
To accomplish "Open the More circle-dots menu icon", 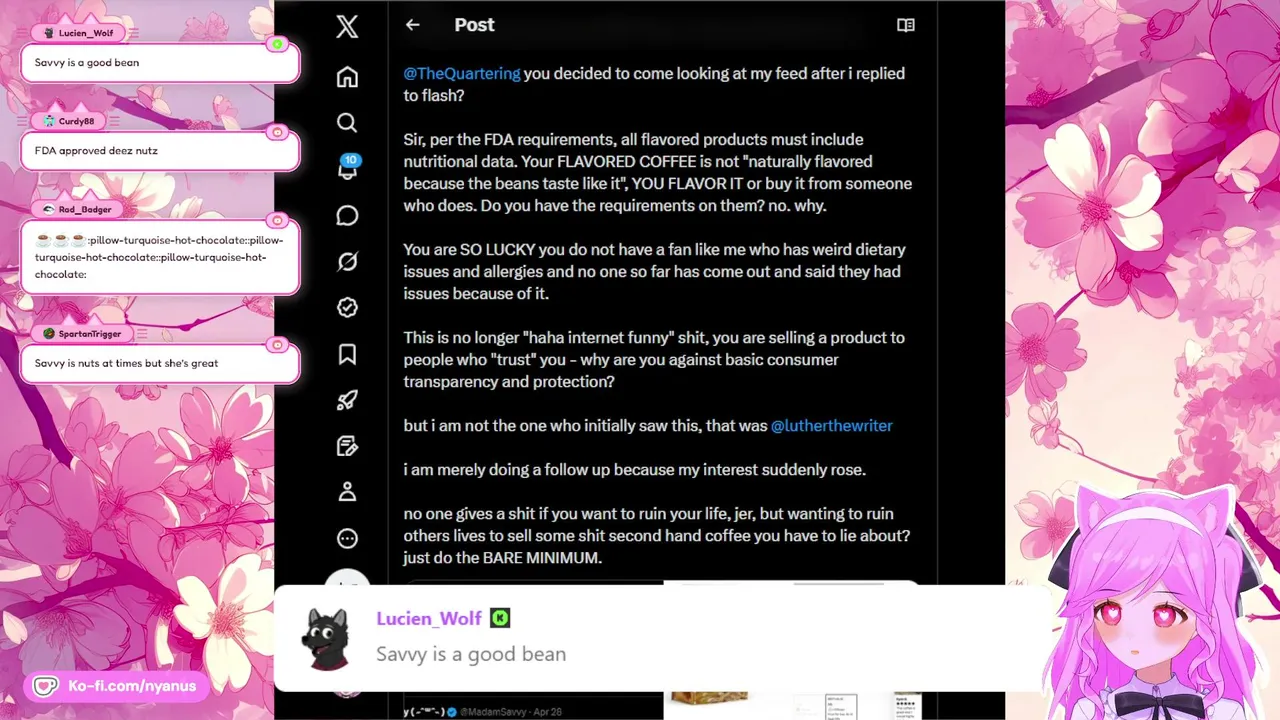I will click(x=347, y=538).
